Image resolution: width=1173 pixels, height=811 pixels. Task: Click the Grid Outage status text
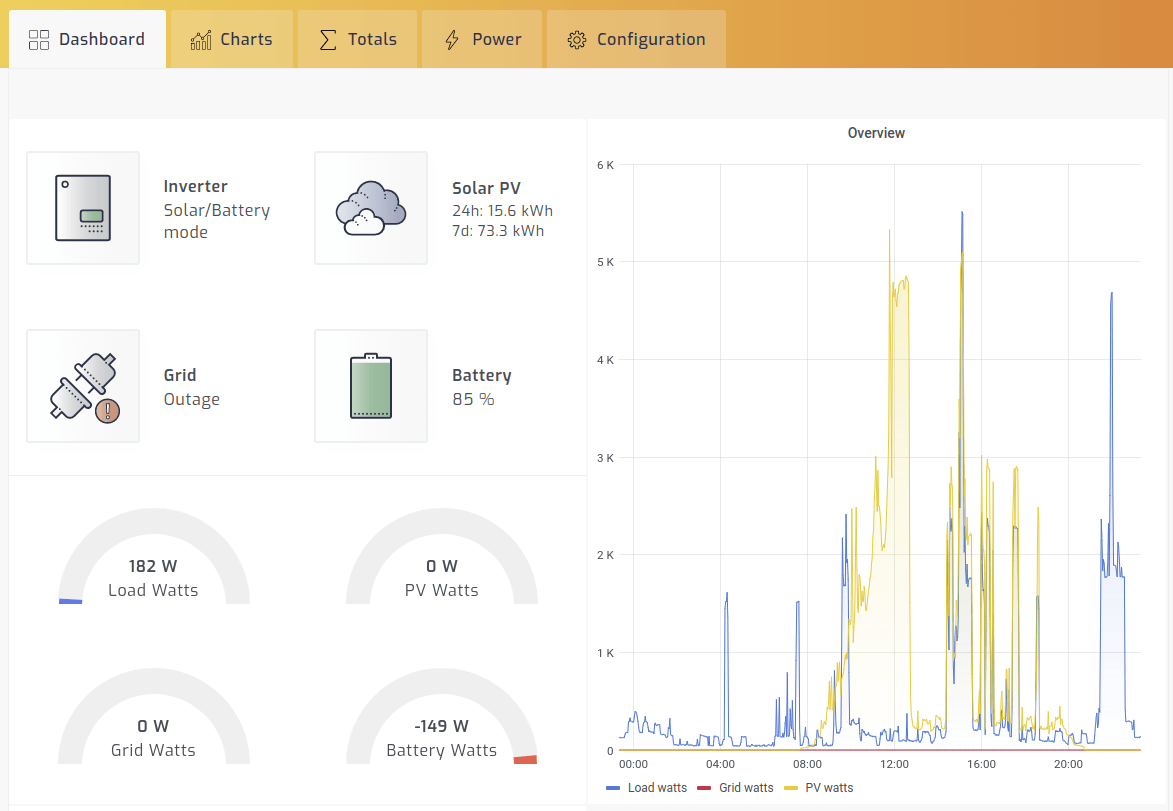coord(191,399)
